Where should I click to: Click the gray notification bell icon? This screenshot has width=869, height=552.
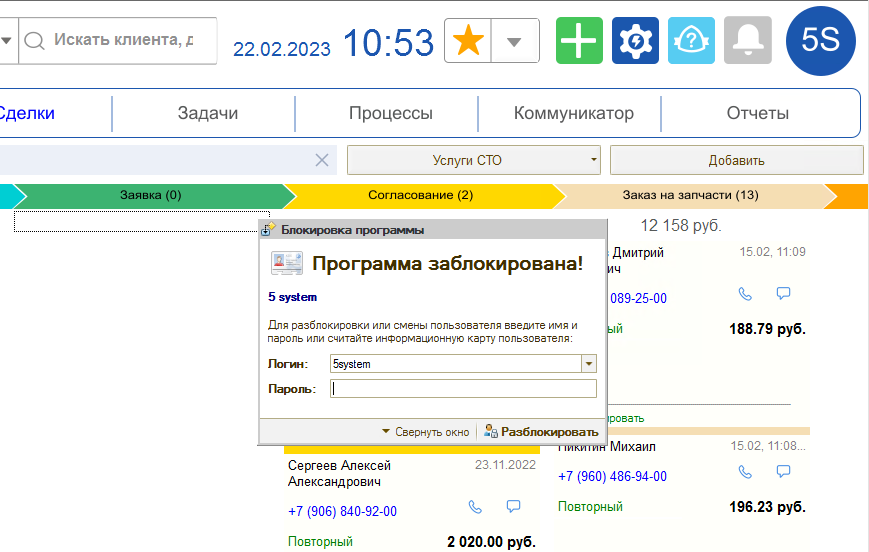coord(748,40)
